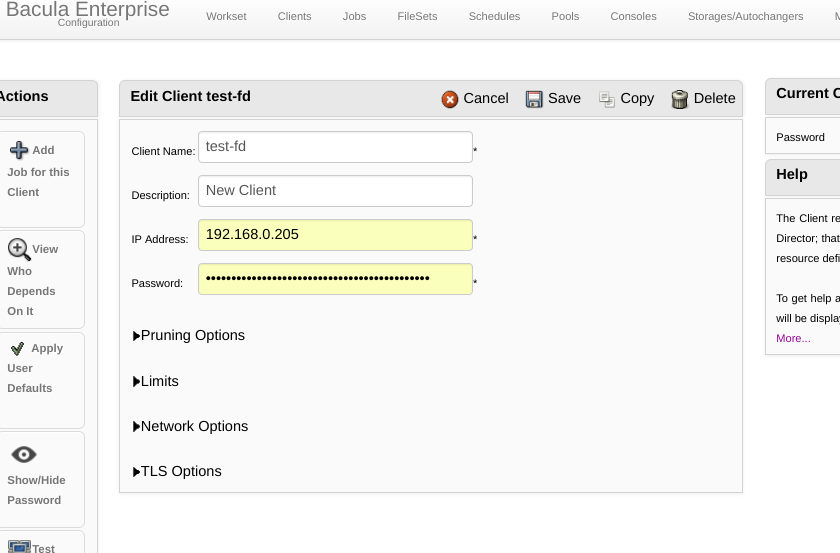
Task: Click Show/Hide Password action label
Action: (36, 490)
